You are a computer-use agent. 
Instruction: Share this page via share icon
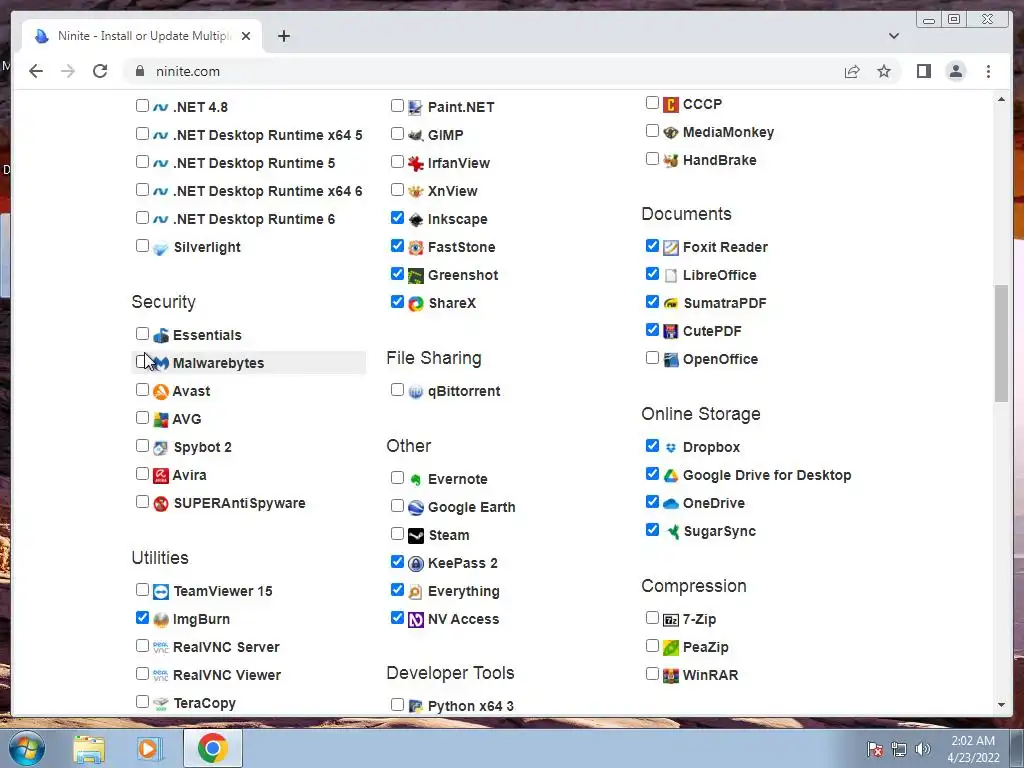(852, 71)
